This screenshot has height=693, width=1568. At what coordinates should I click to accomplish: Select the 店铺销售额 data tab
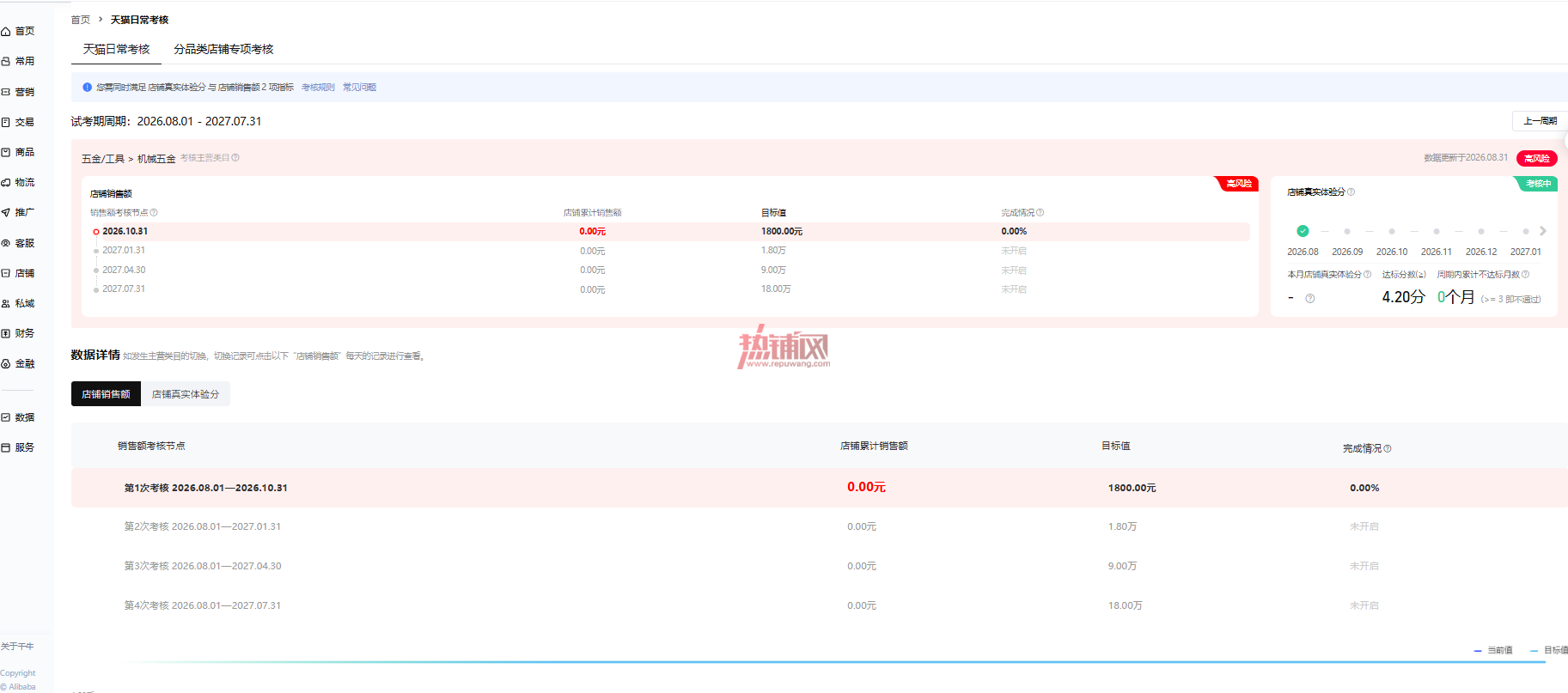[106, 394]
